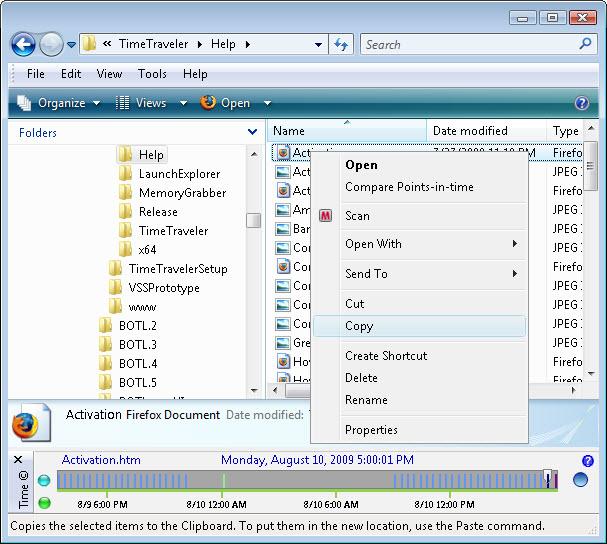Click the file list vertical scrollbar thumb
The image size is (607, 544).
tap(590, 166)
